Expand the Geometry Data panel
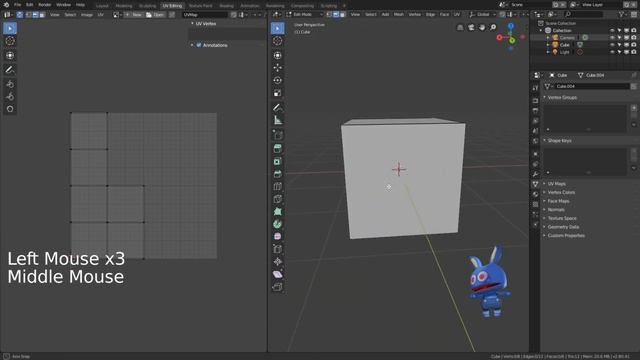The width and height of the screenshot is (640, 360). coord(544,227)
